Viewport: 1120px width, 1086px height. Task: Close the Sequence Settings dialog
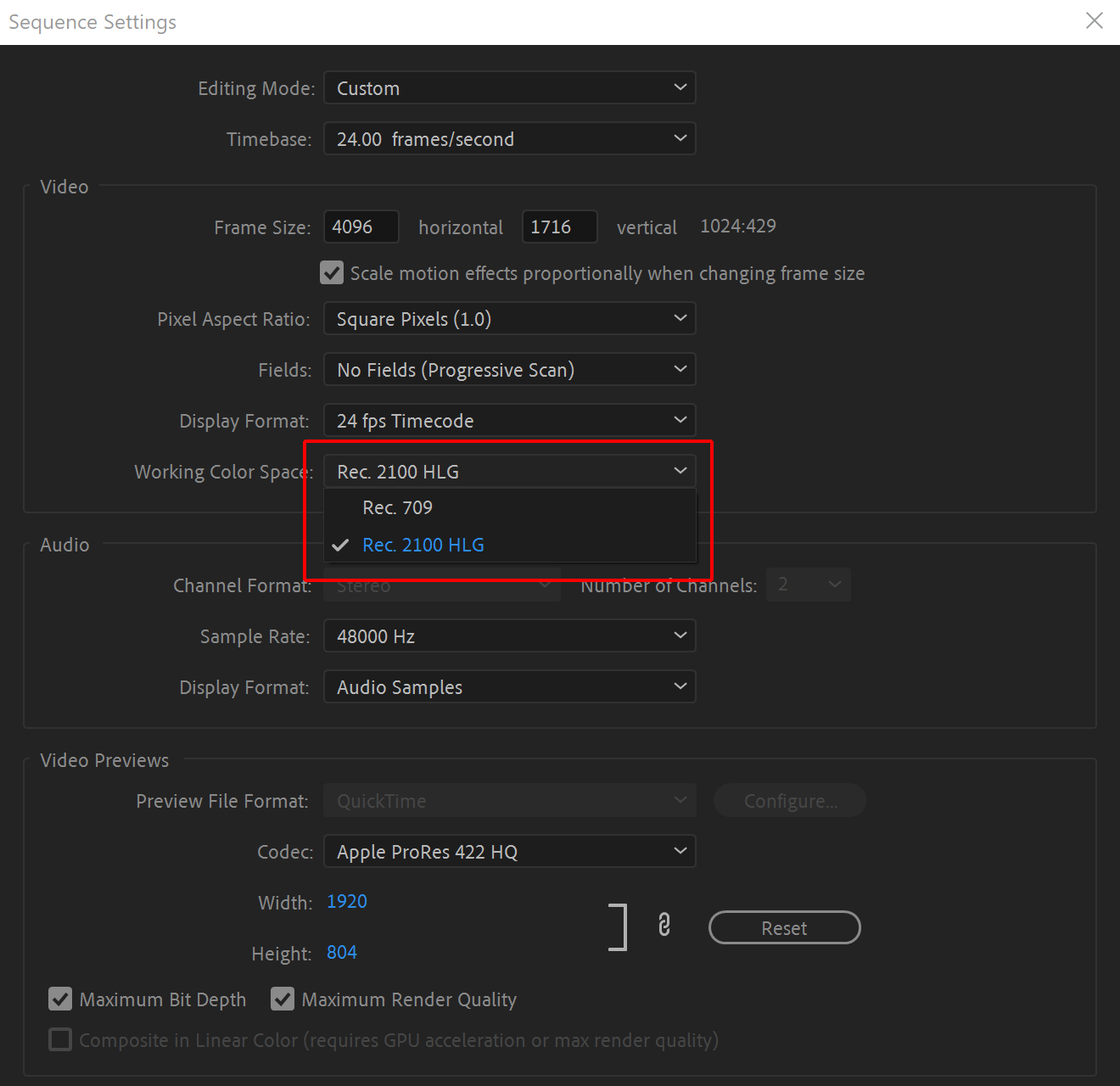1095,21
